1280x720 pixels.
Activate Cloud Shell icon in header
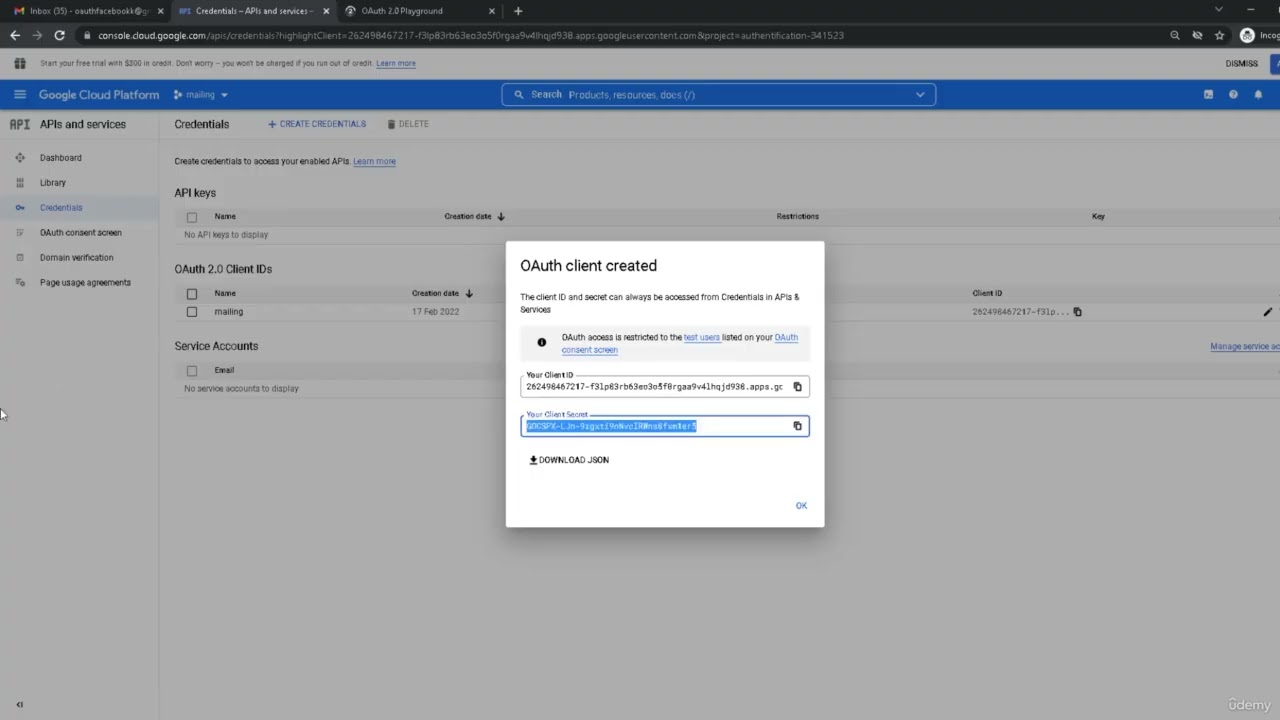coord(1208,95)
